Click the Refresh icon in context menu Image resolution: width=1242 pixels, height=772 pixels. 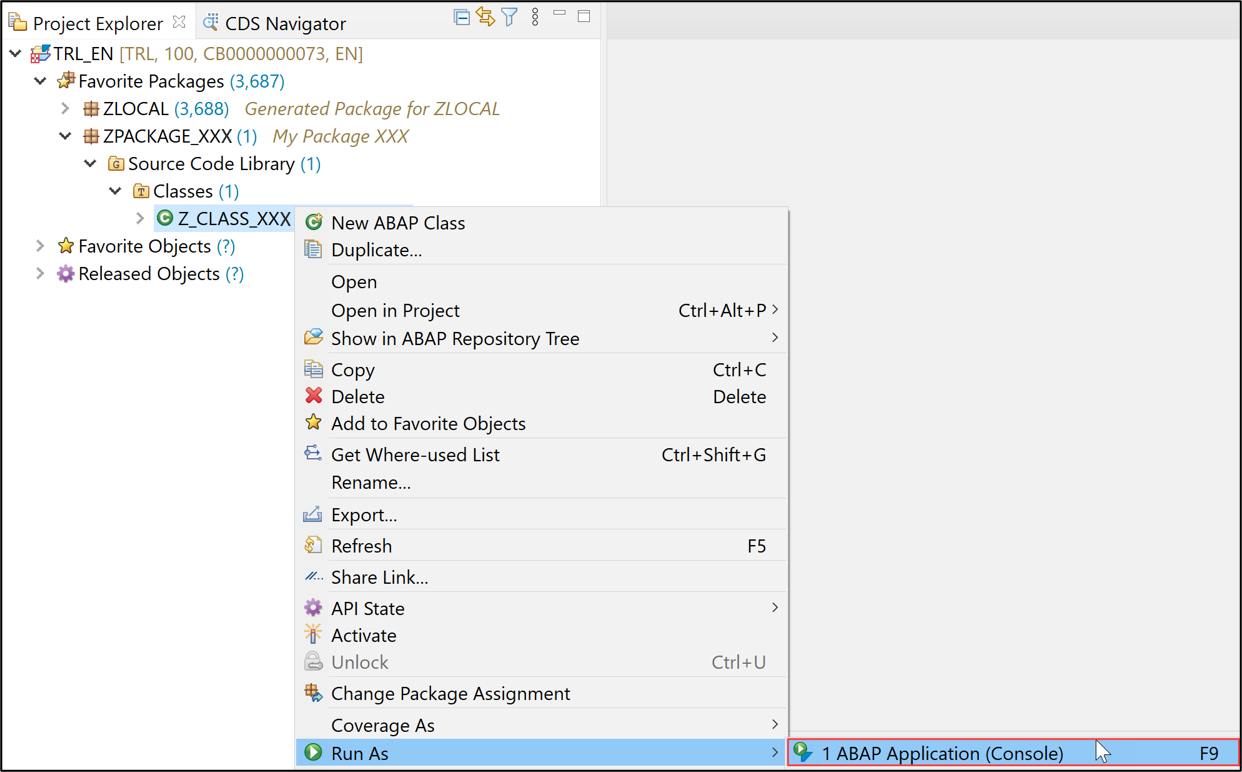(x=314, y=545)
